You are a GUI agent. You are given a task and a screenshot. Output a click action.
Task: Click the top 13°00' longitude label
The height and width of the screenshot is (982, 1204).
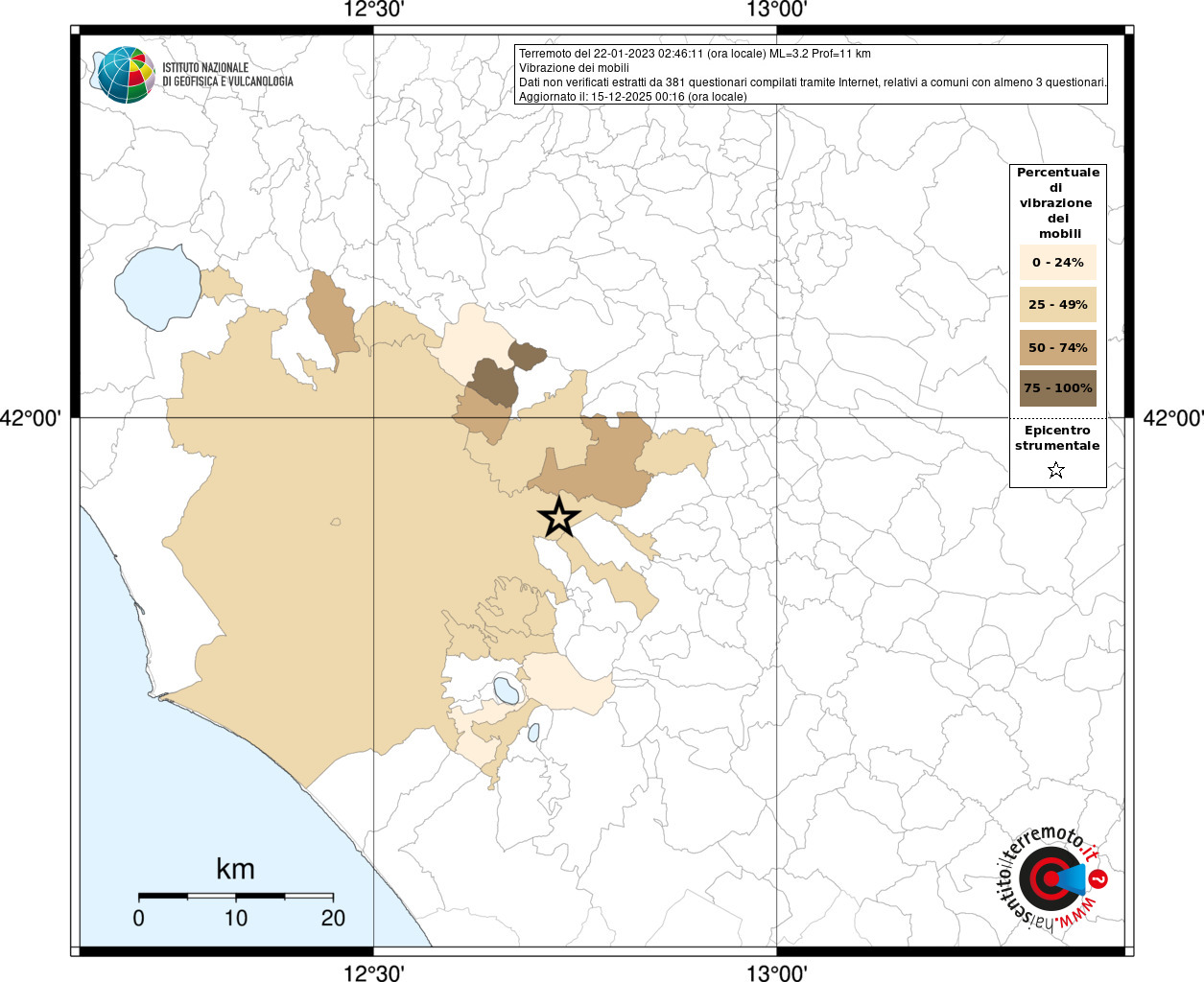776,10
